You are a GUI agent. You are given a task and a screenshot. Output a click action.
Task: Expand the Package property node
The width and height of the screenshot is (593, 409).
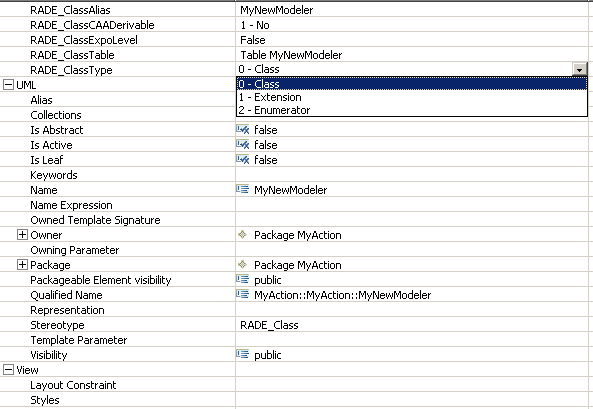[22, 264]
